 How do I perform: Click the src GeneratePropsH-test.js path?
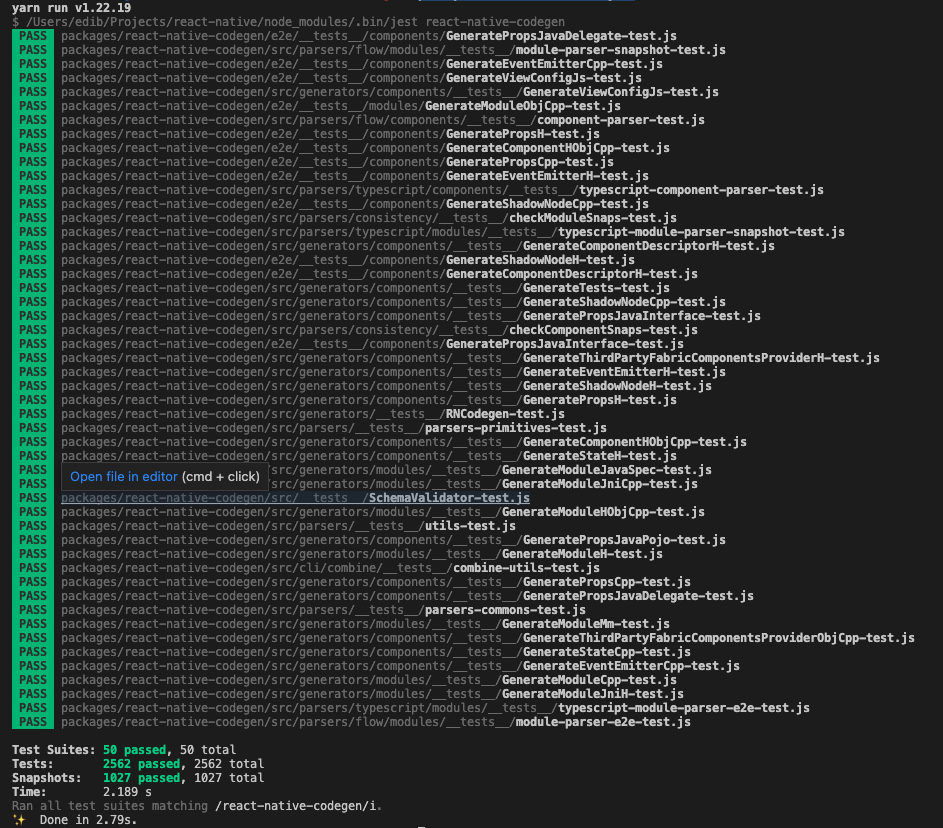[x=369, y=400]
